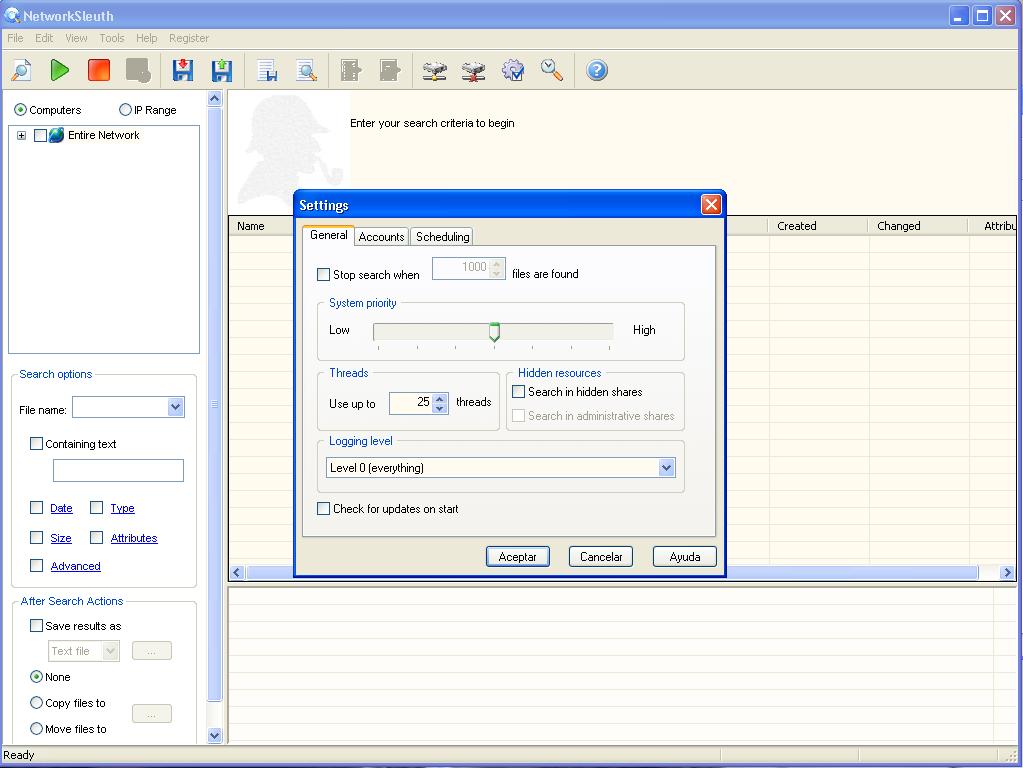Click the new search magnifier-on-page toolbar icon

[x=21, y=70]
